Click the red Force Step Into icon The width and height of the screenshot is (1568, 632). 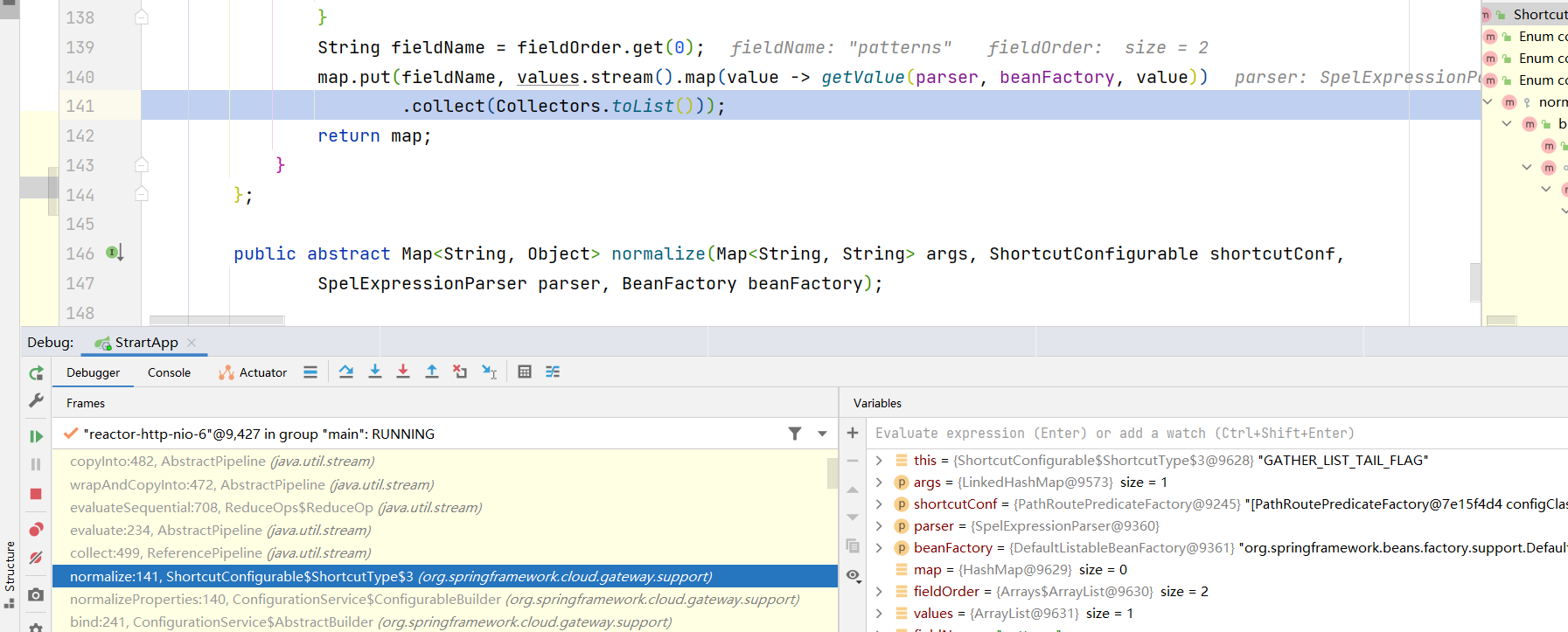pos(403,372)
